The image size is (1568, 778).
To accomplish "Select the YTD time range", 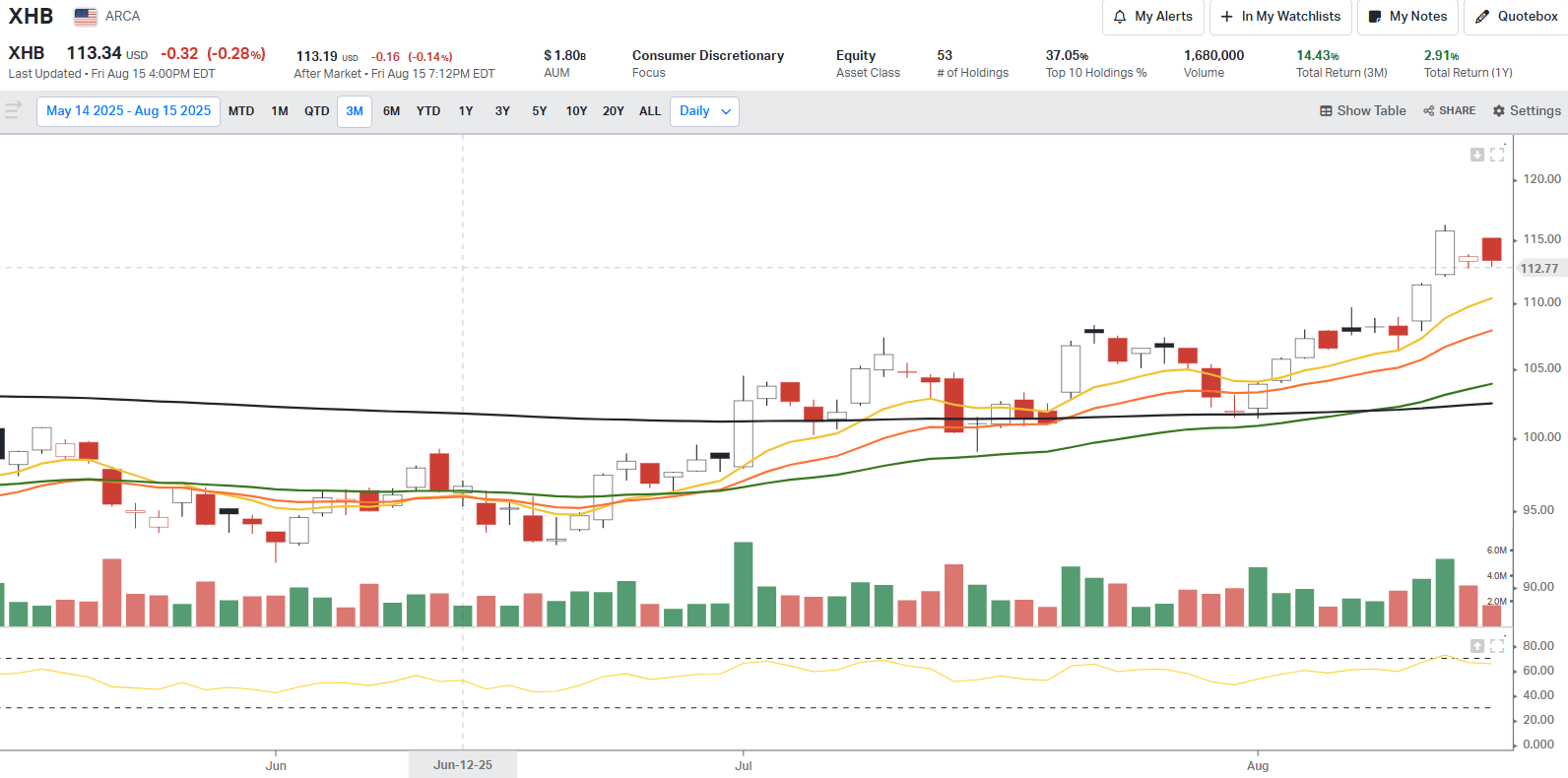I will (x=428, y=111).
